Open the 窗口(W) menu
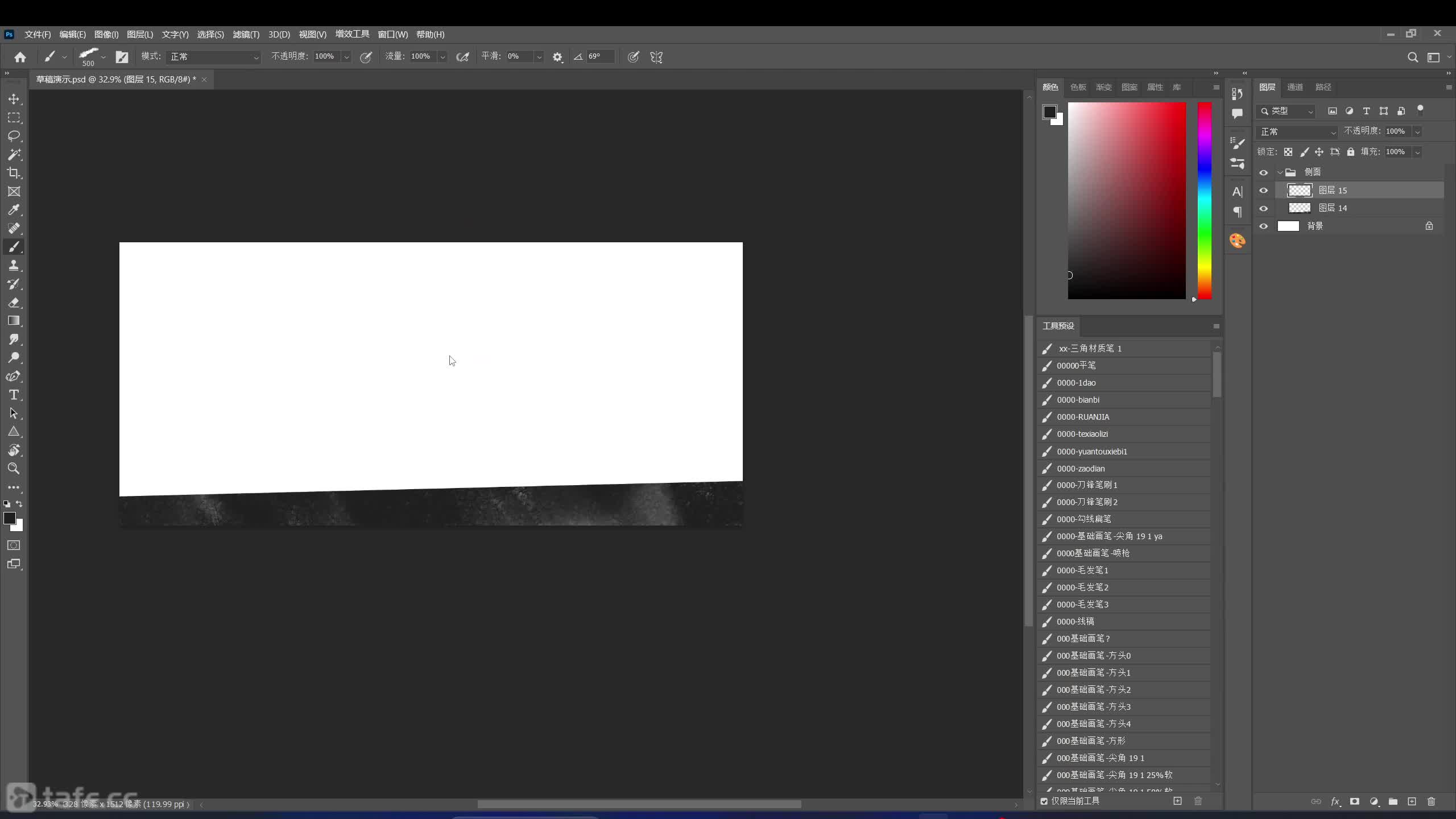Viewport: 1456px width, 819px height. pos(392,35)
